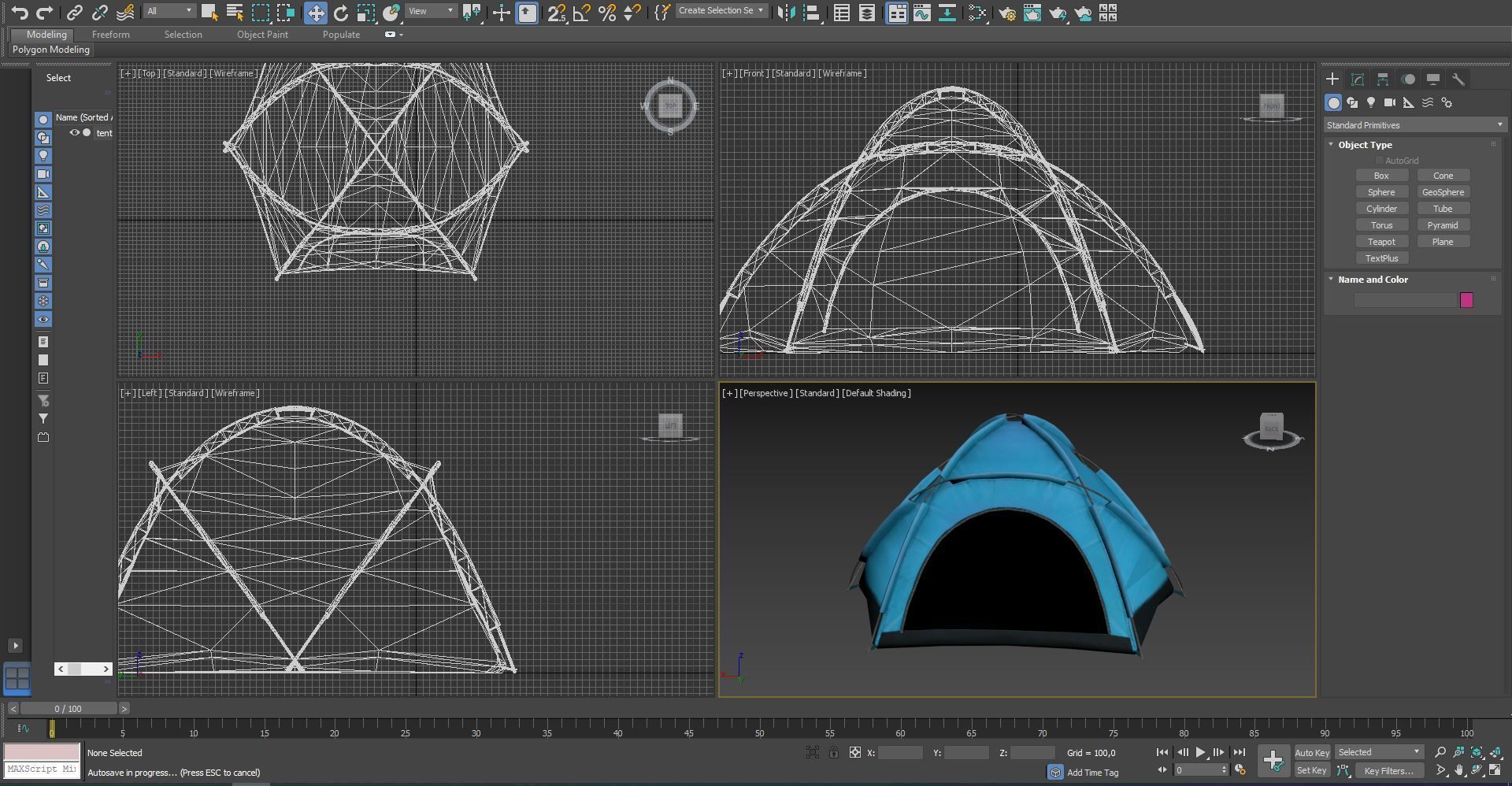Click the Mirror tool icon
This screenshot has height=786, width=1512.
pyautogui.click(x=786, y=13)
